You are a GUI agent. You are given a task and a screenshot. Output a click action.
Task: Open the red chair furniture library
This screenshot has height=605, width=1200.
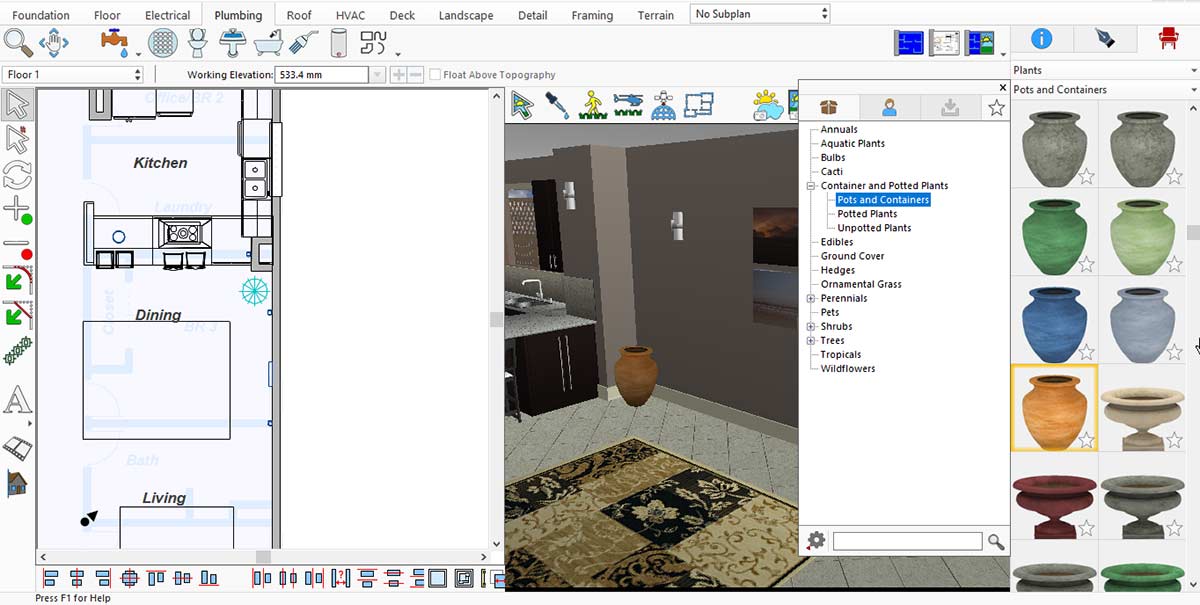tap(1167, 39)
